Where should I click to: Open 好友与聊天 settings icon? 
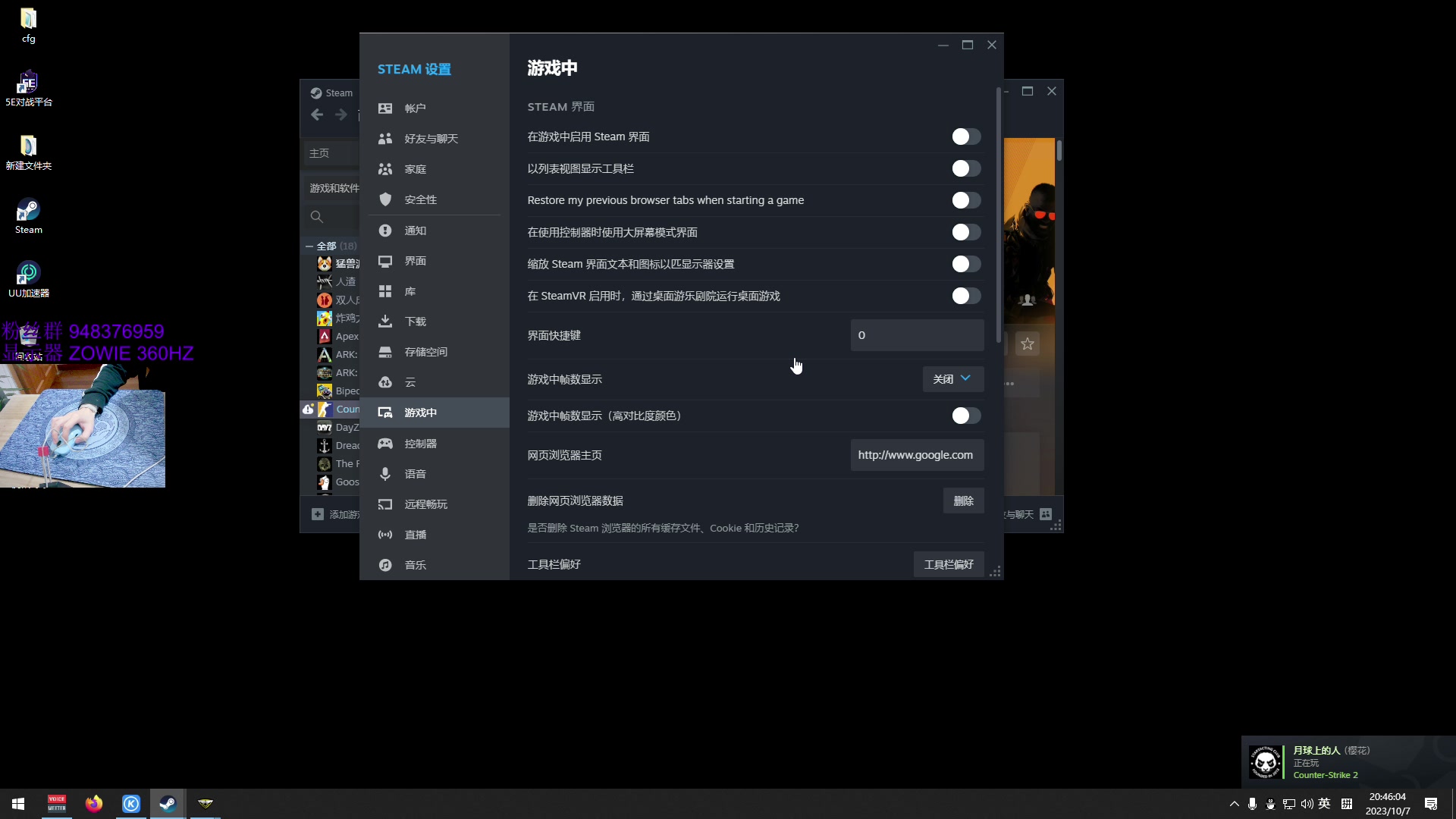(x=385, y=139)
